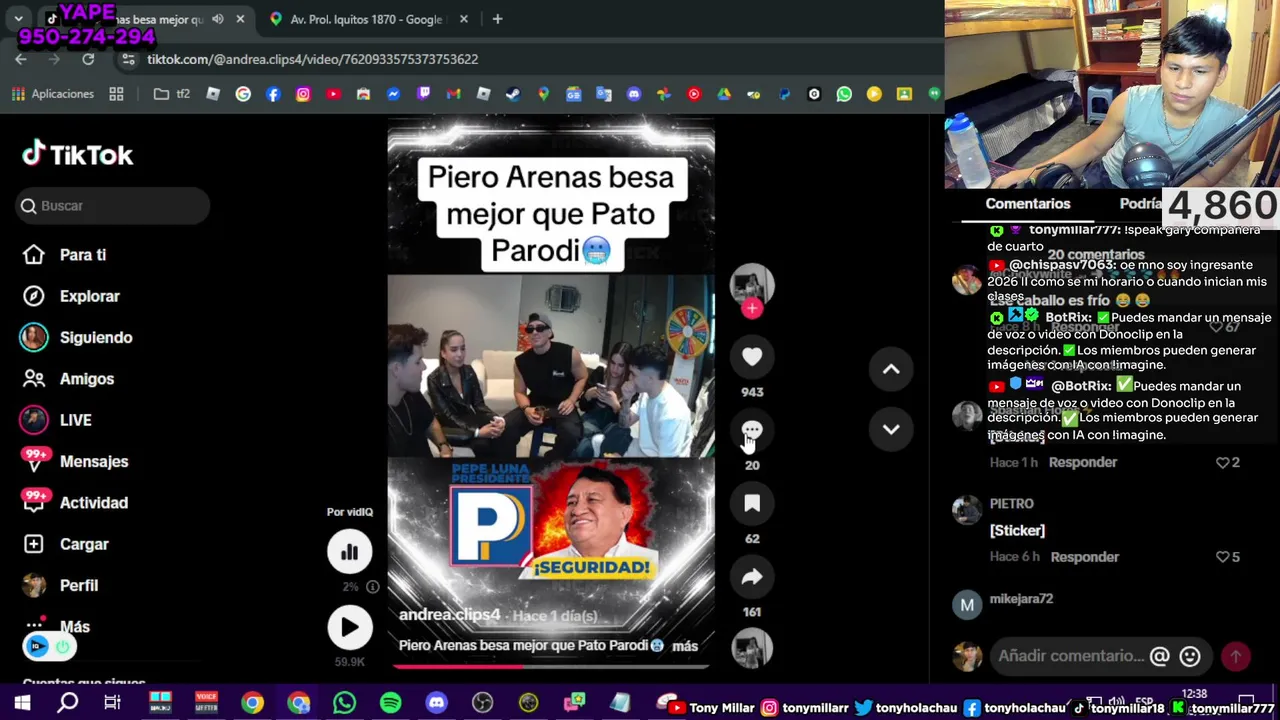Open vidIQ stats bar chart button

click(x=349, y=551)
